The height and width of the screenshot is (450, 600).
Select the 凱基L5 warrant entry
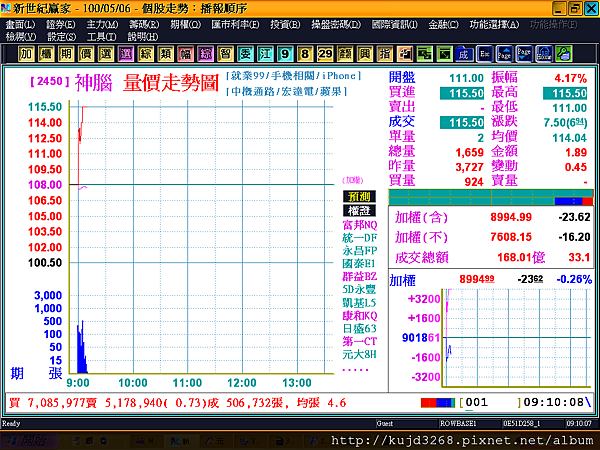tap(359, 303)
